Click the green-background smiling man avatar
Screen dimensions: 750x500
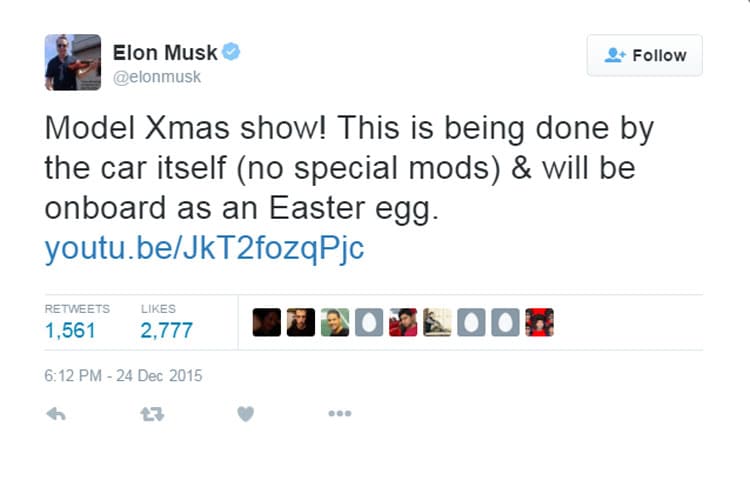[335, 322]
